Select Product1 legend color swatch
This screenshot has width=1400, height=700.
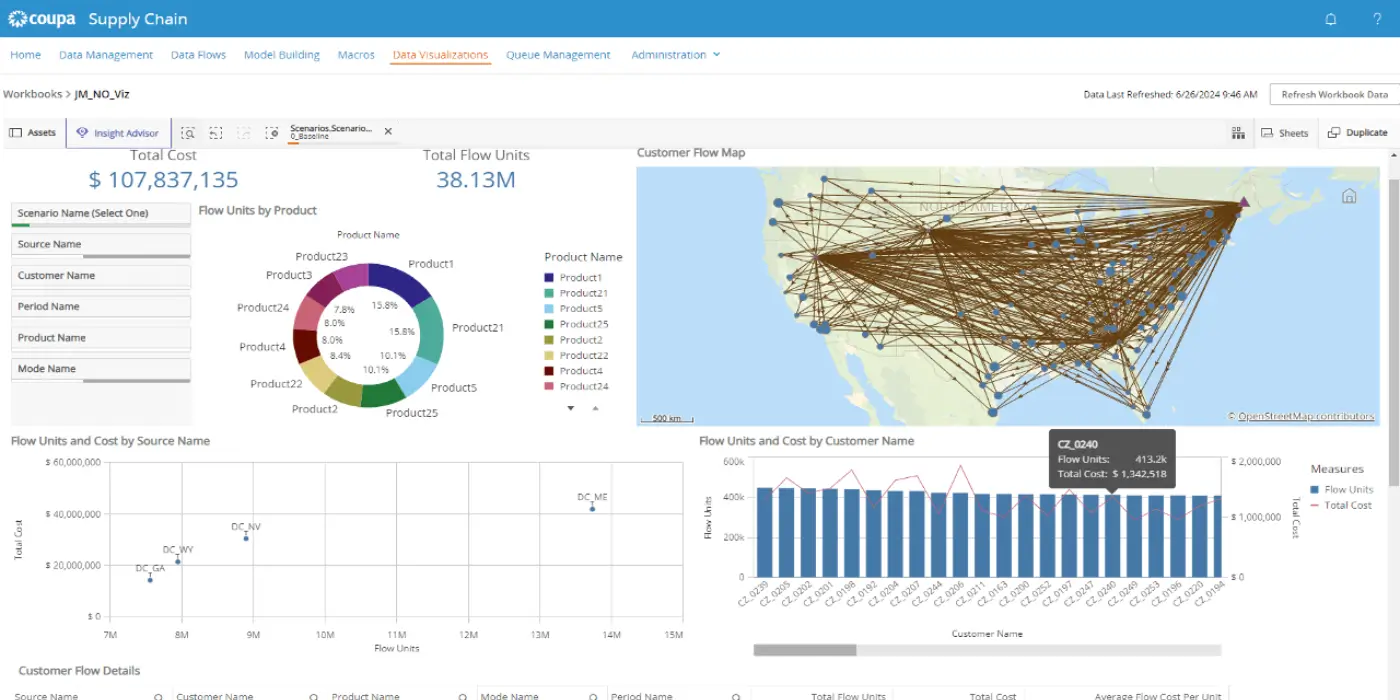point(549,278)
